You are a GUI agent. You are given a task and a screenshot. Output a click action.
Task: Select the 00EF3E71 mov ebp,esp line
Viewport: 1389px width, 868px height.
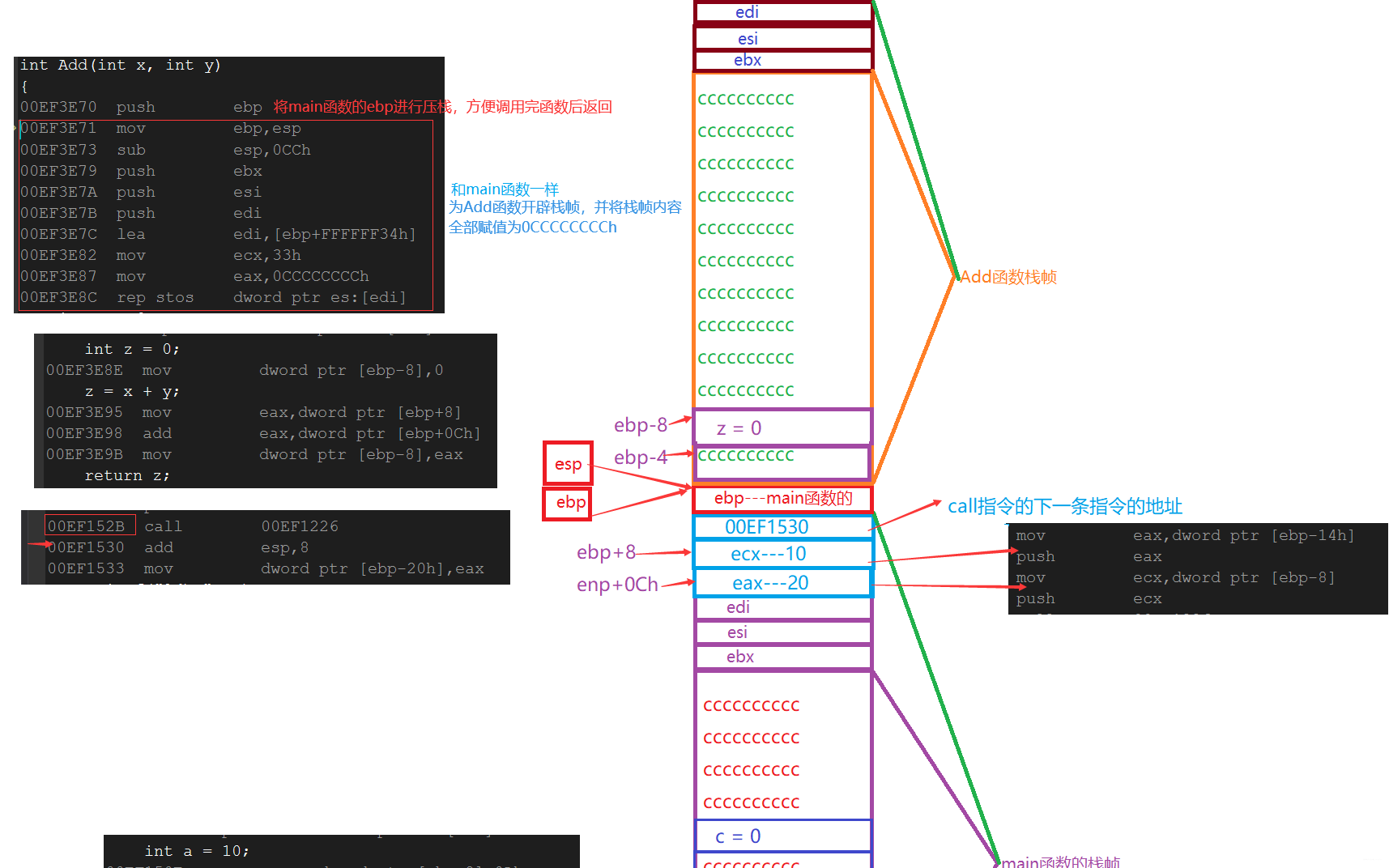(x=160, y=128)
